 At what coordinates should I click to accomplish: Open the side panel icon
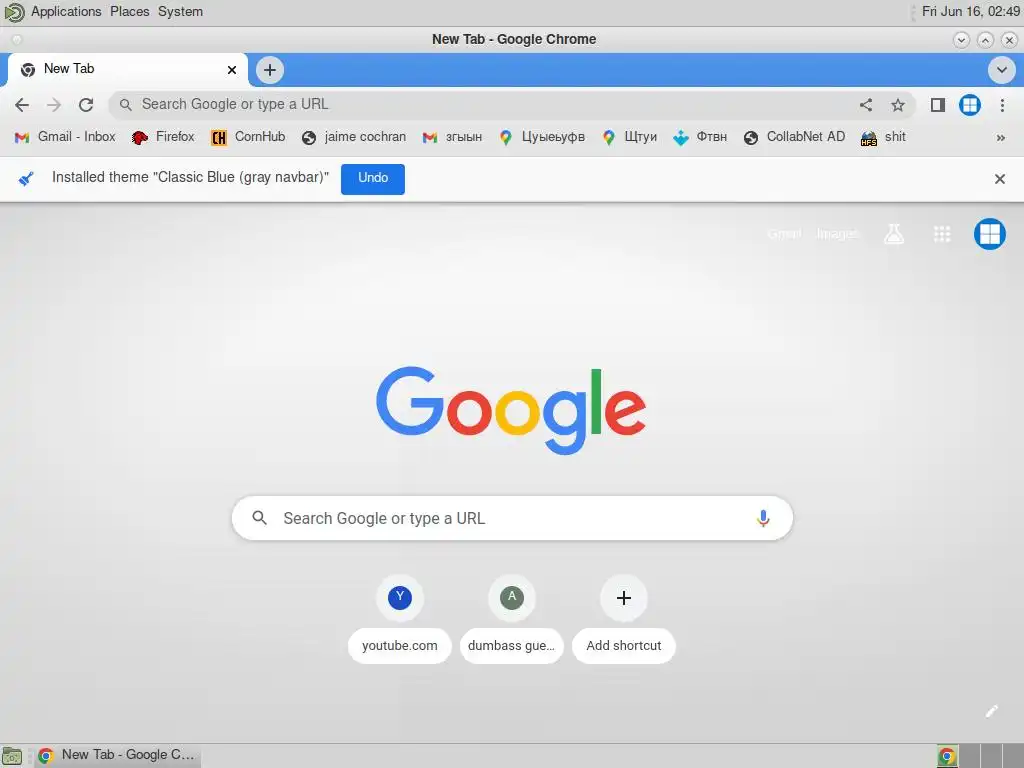pos(938,104)
